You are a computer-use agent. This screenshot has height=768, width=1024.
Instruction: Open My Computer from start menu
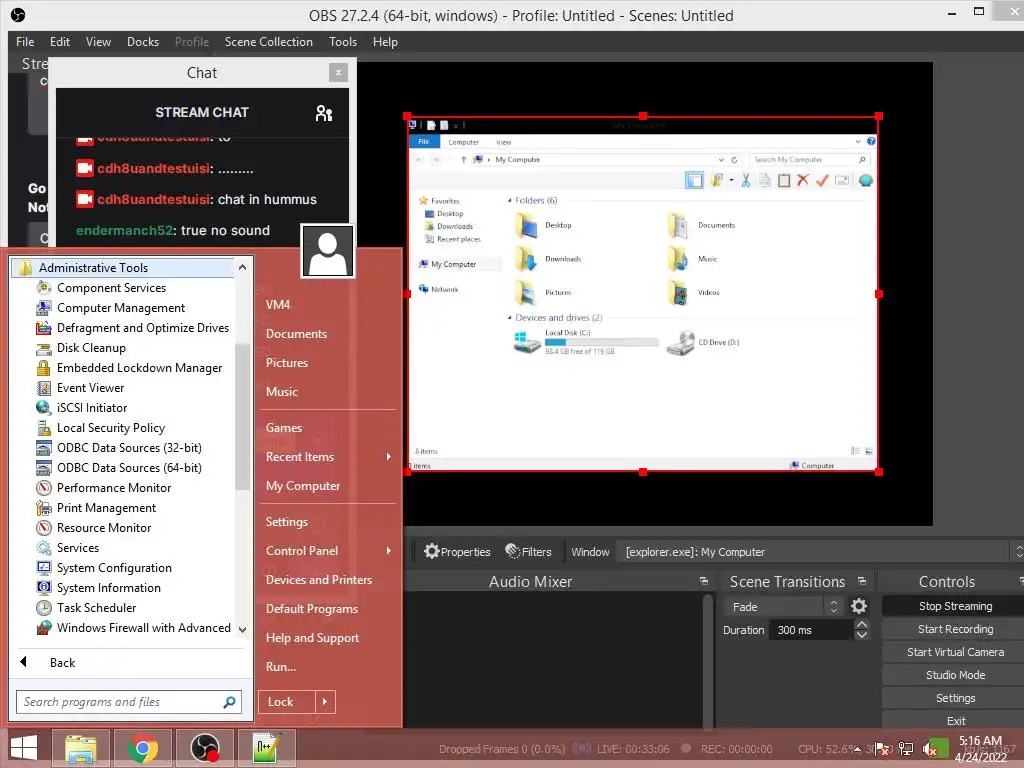pyautogui.click(x=303, y=486)
